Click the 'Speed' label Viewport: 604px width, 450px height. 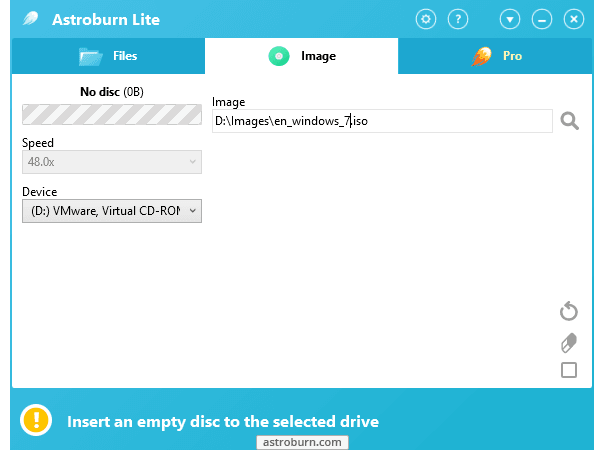(x=38, y=143)
